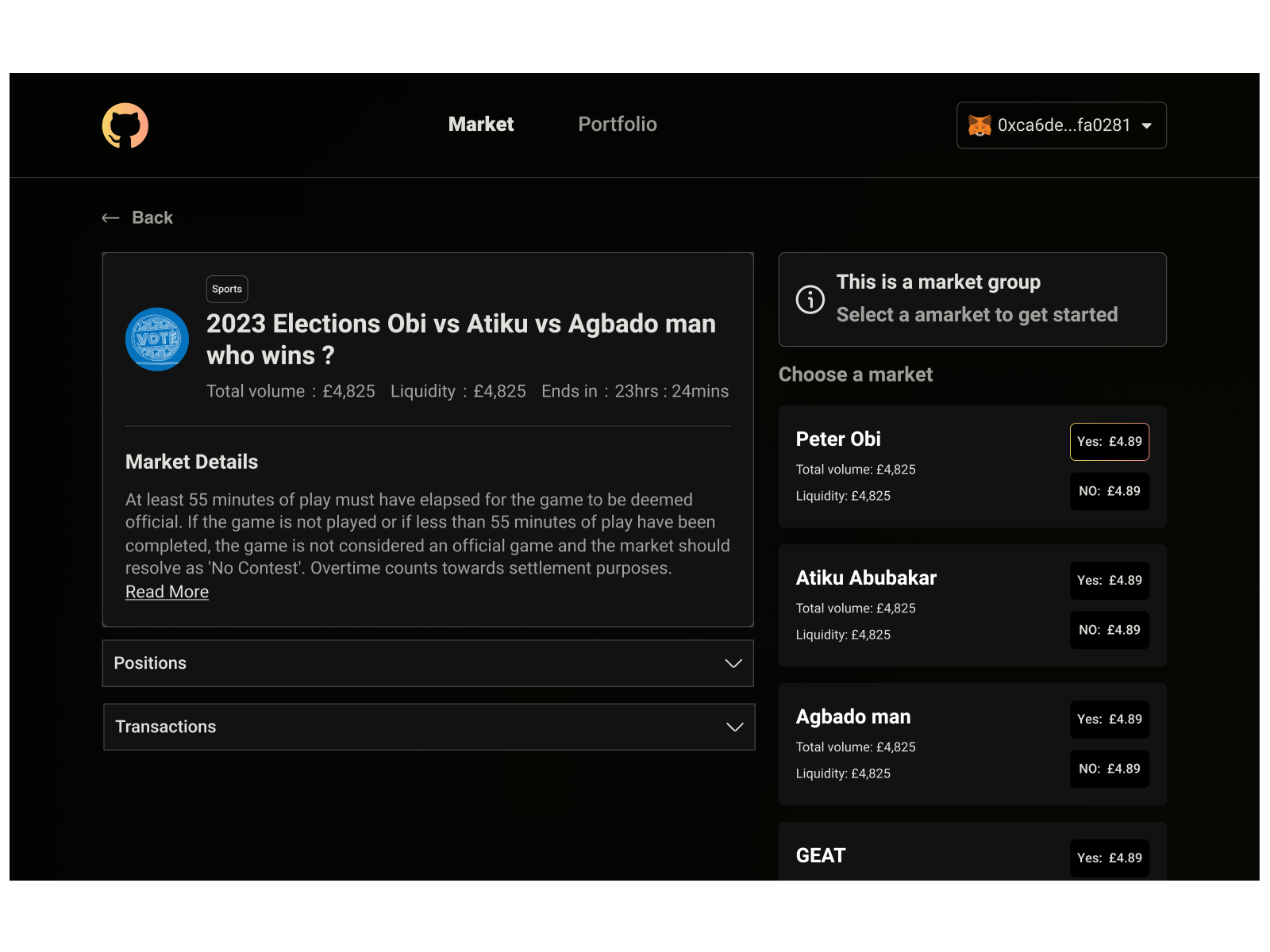Select Yes for Peter Obi
This screenshot has height=952, width=1270.
pos(1109,442)
